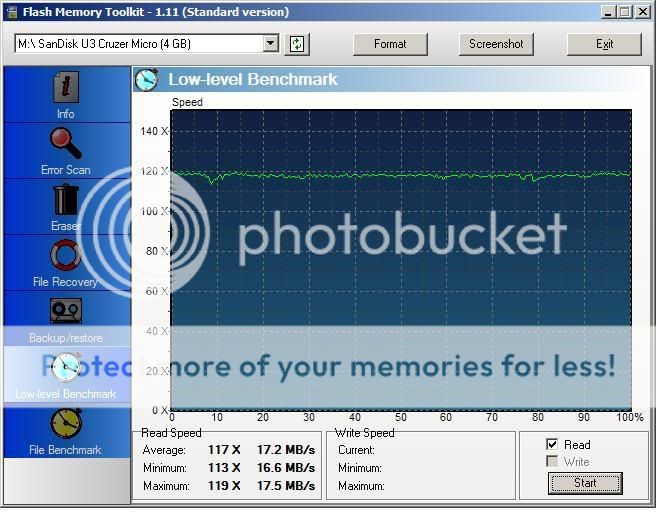Switch to the File Benchmark label
This screenshot has width=656, height=512.
click(x=65, y=450)
